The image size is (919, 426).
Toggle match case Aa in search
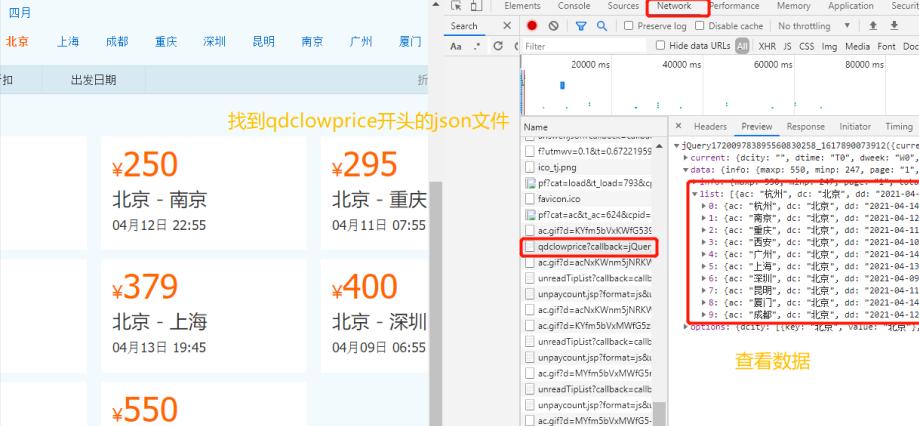[x=456, y=46]
